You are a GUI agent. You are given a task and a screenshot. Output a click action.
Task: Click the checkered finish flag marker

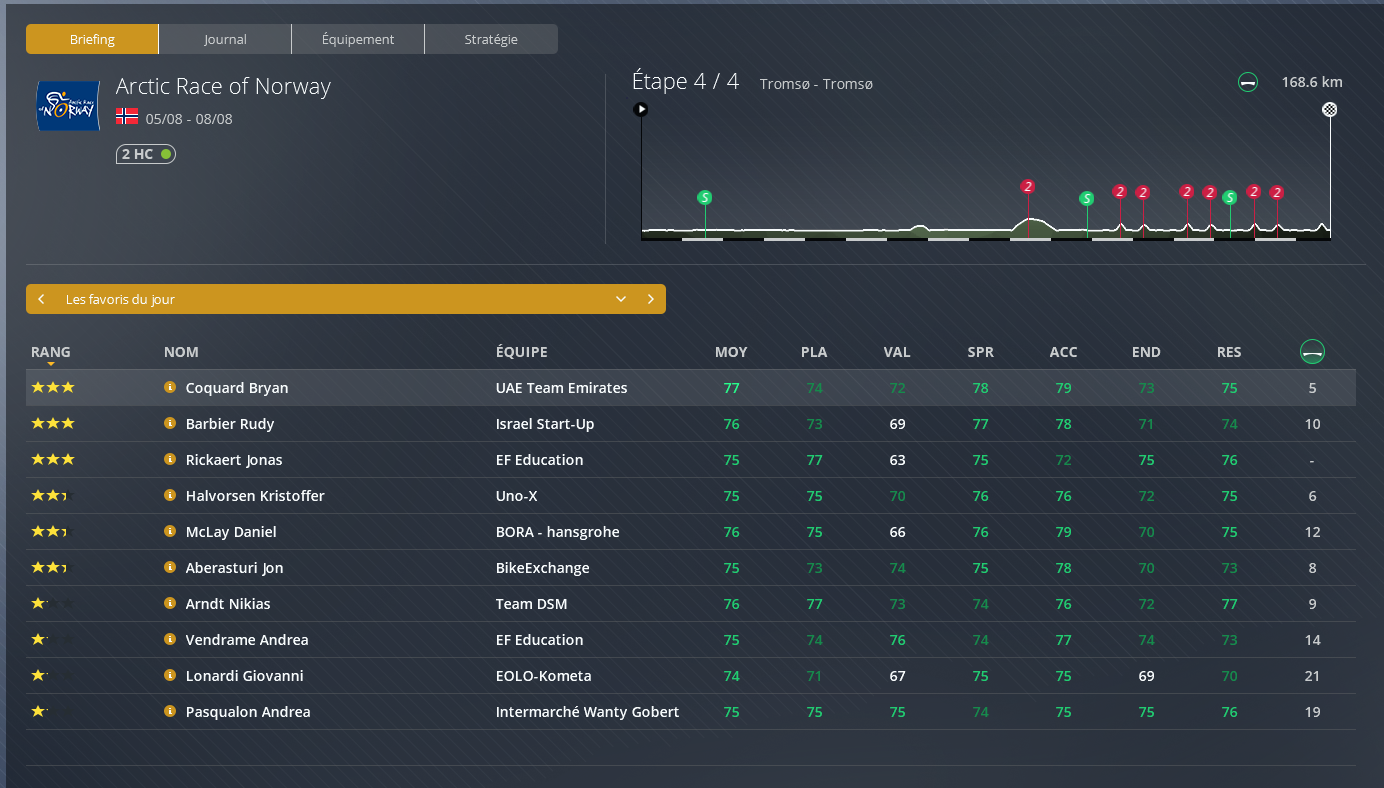1329,109
